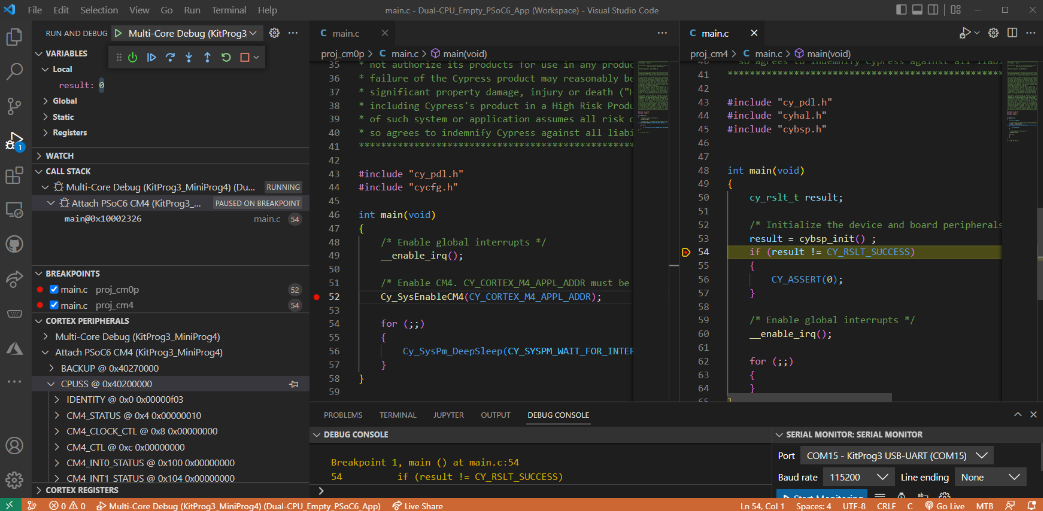The width and height of the screenshot is (1043, 511).
Task: Expand the WATCH section
Action: pos(170,156)
